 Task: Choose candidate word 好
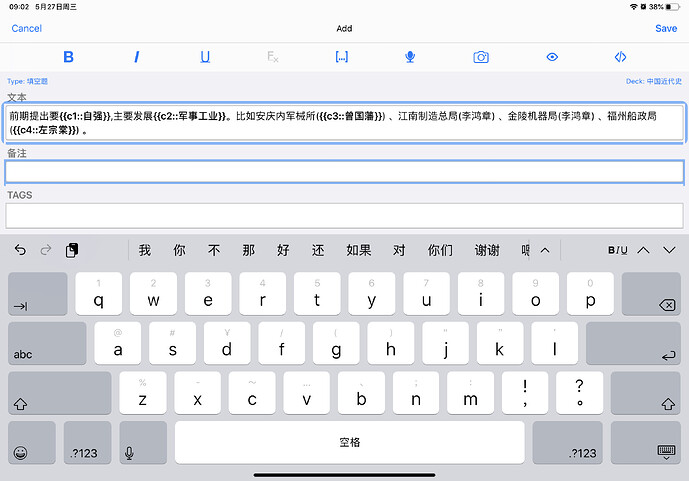coord(283,250)
